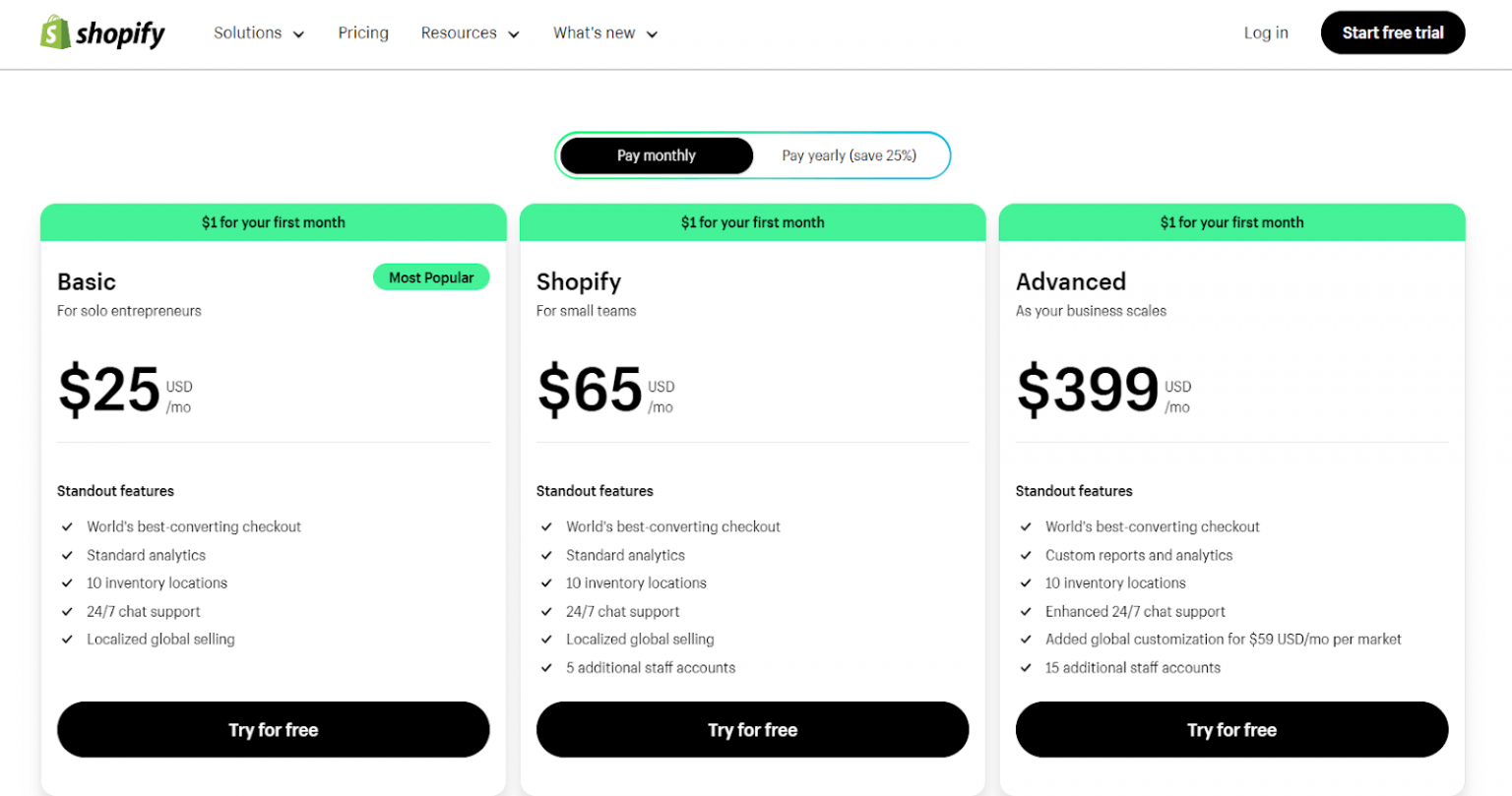
Task: Click the shopify wordmark in the header
Action: point(121,32)
